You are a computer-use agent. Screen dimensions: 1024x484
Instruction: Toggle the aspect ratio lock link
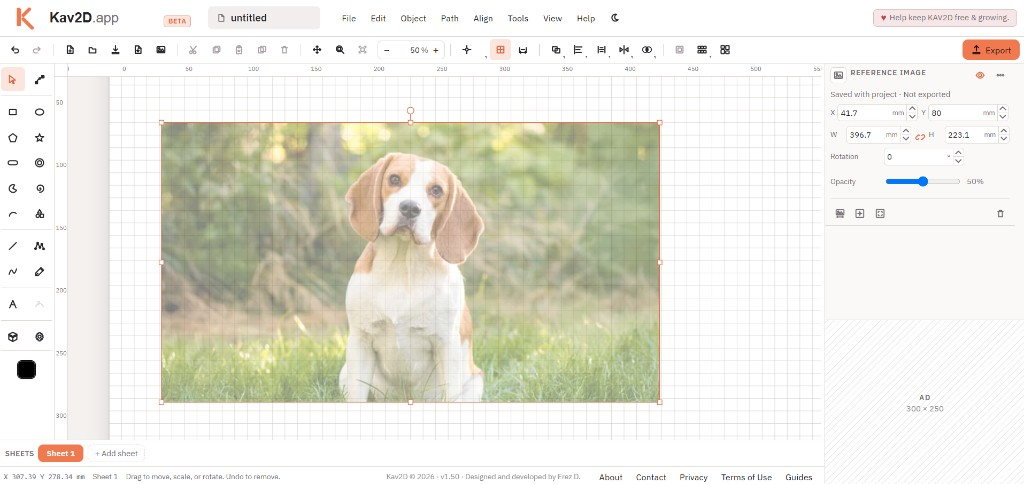point(920,136)
